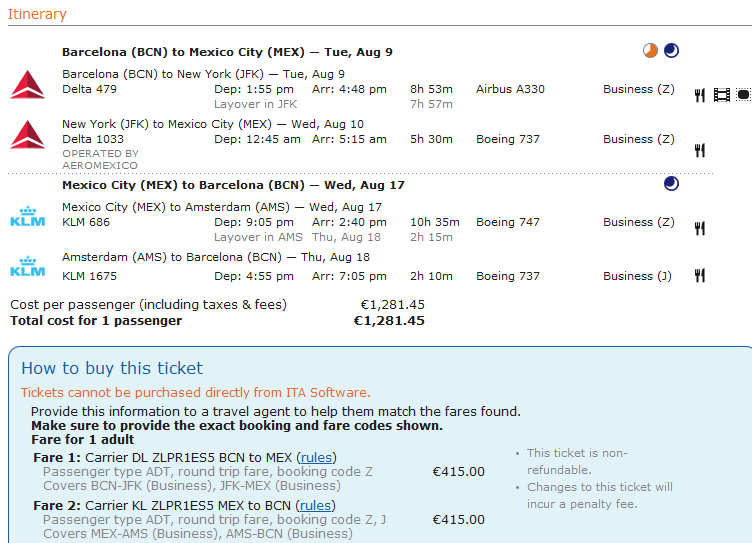Click the meal icon for Delta 1033
The height and width of the screenshot is (543, 752).
[x=700, y=150]
